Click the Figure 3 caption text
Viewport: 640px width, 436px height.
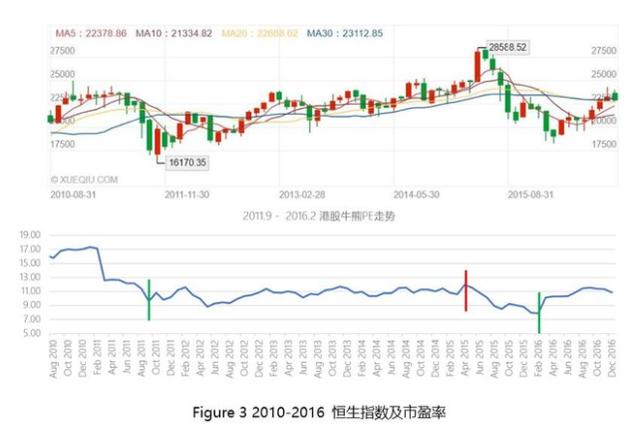[319, 413]
